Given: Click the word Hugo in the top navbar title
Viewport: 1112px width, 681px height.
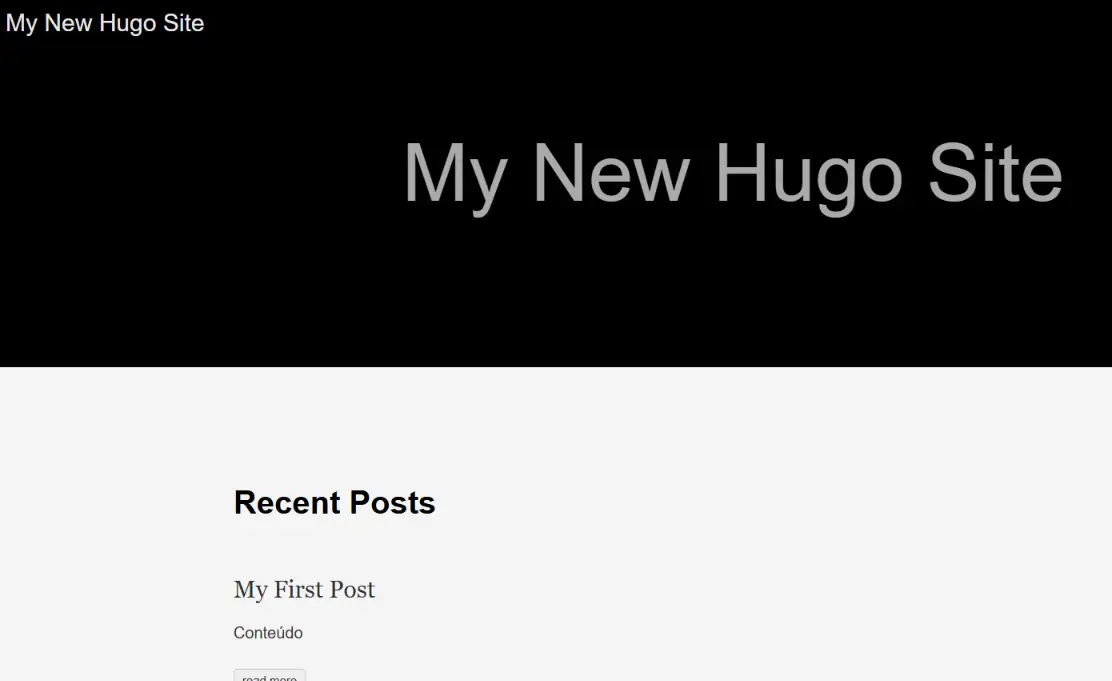Looking at the screenshot, I should coord(128,24).
